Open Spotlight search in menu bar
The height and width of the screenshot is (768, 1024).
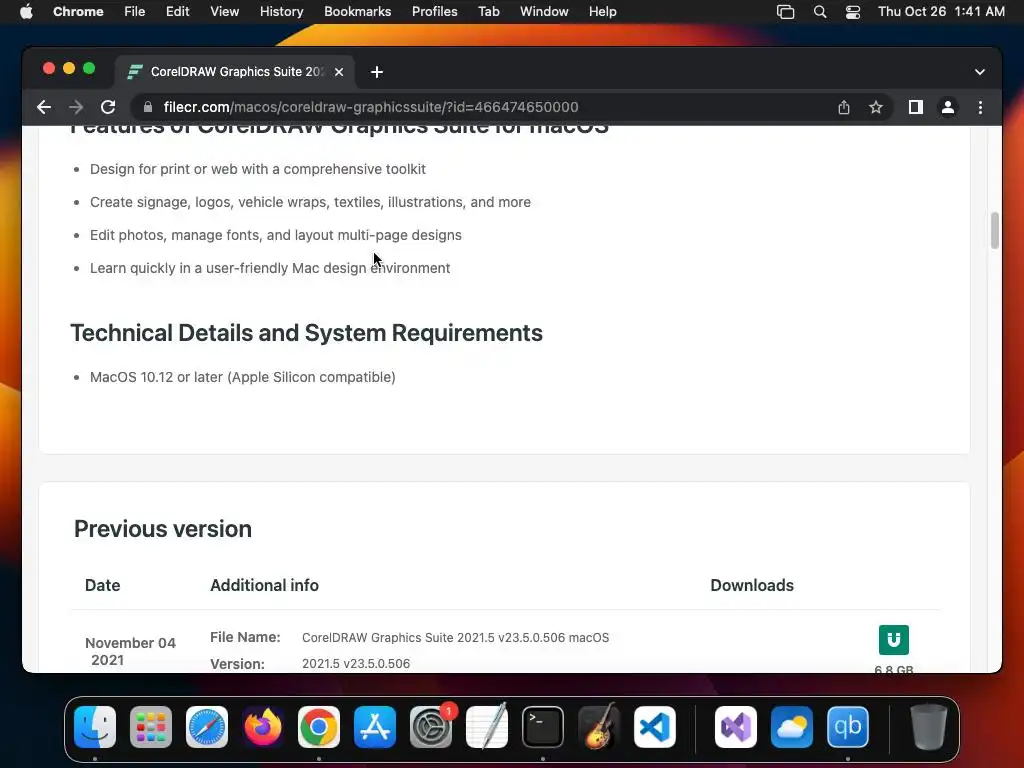820,12
